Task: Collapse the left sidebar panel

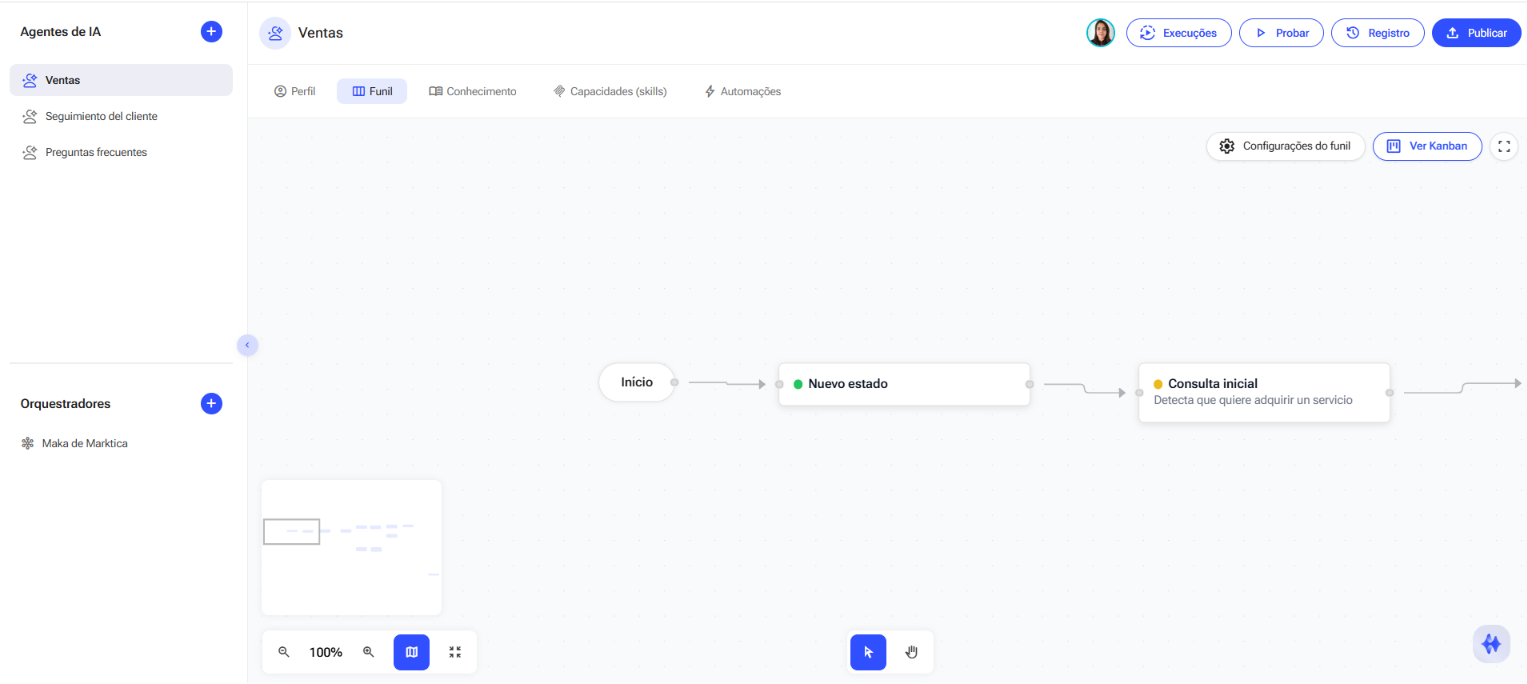Action: coord(247,345)
